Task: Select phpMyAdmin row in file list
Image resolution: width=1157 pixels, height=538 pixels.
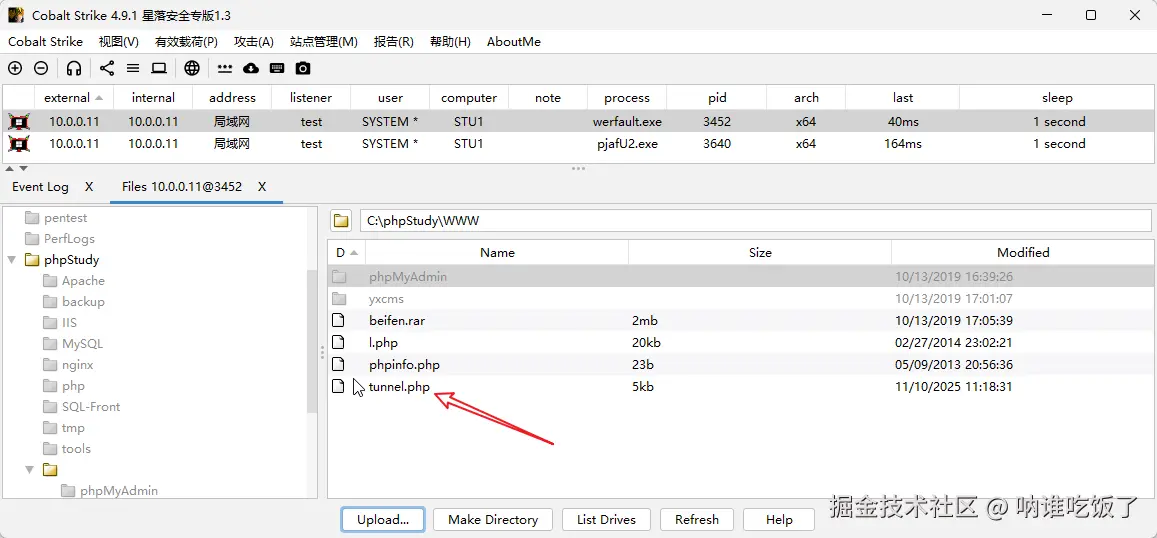Action: (739, 277)
